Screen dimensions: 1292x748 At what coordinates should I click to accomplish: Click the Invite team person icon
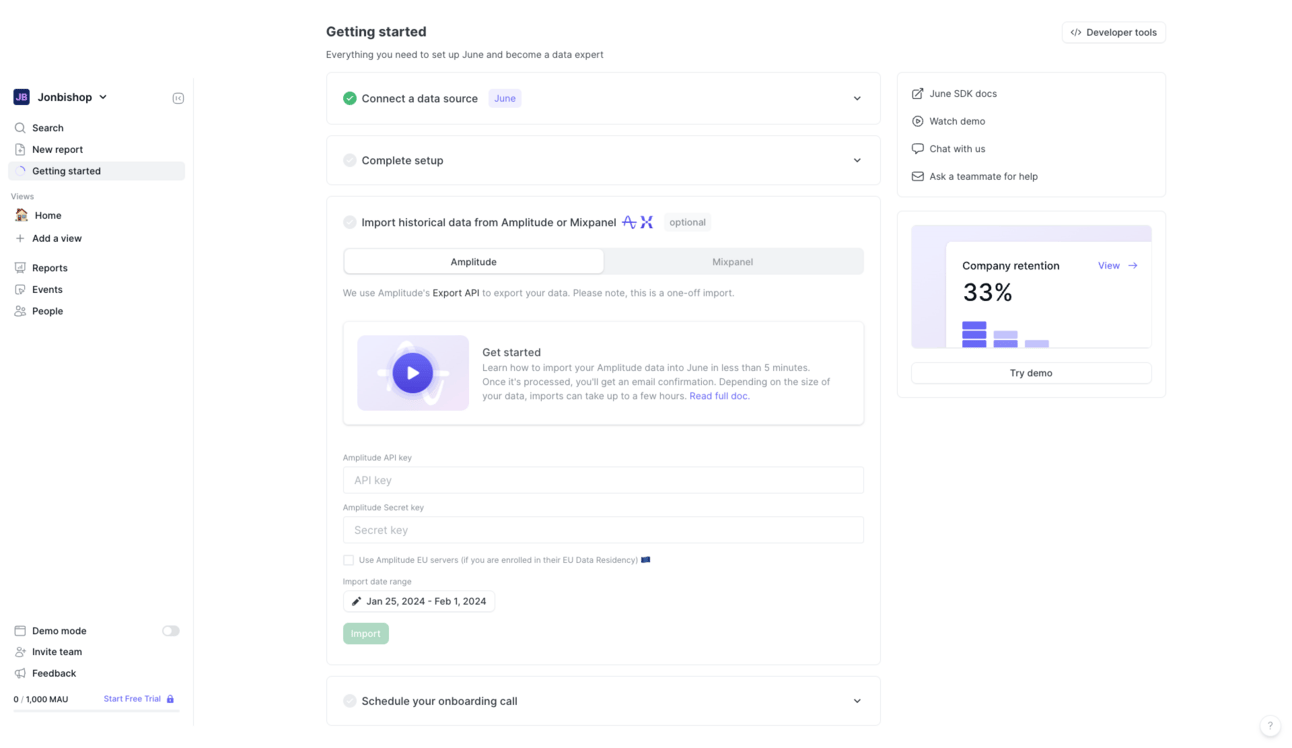coord(20,652)
